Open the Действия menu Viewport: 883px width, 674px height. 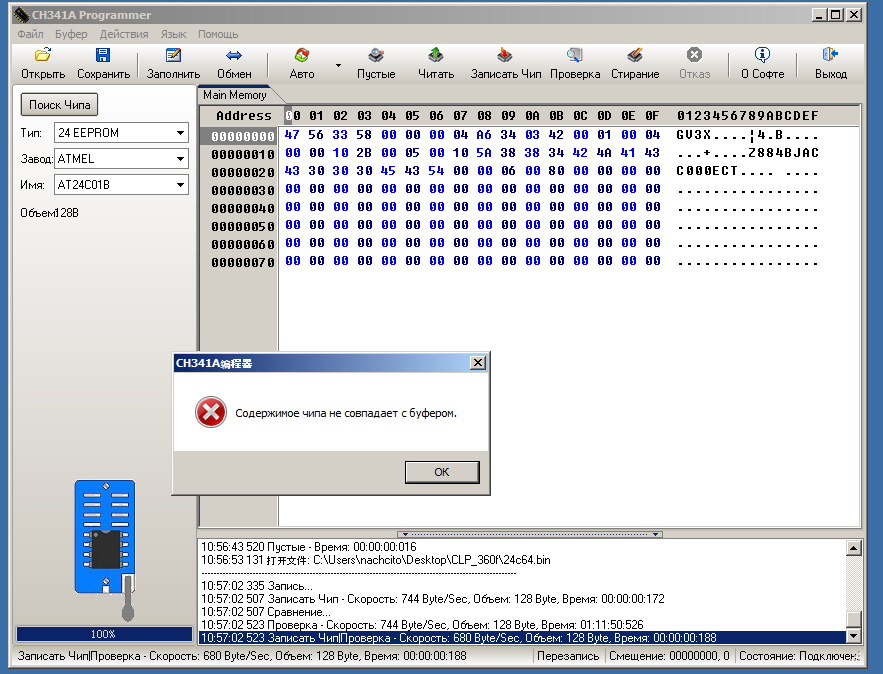click(124, 34)
